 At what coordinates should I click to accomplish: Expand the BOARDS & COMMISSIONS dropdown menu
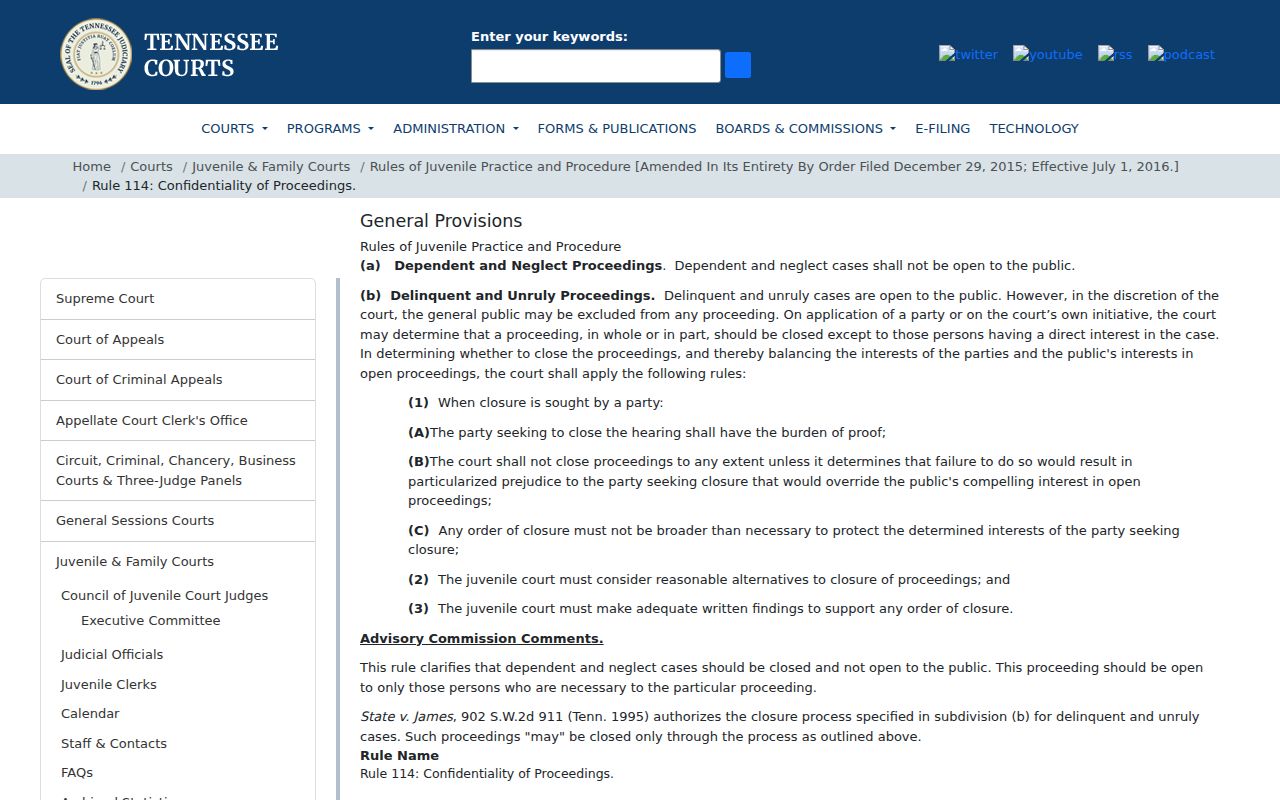(806, 128)
